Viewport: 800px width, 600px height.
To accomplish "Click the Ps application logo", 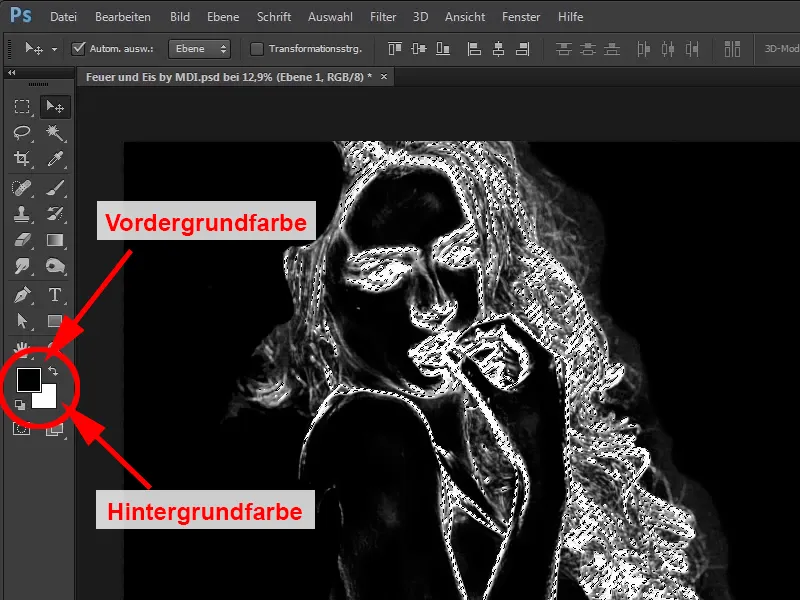I will point(21,15).
